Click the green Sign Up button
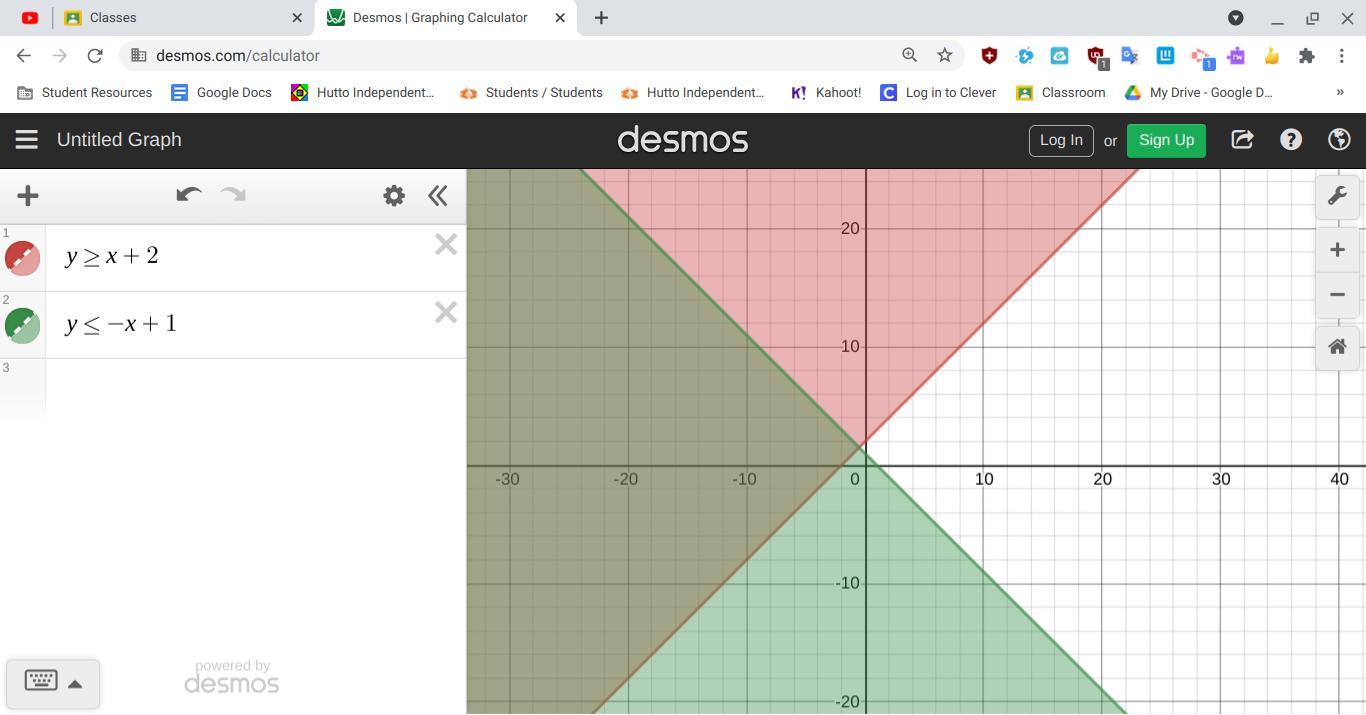The width and height of the screenshot is (1366, 715). tap(1166, 140)
